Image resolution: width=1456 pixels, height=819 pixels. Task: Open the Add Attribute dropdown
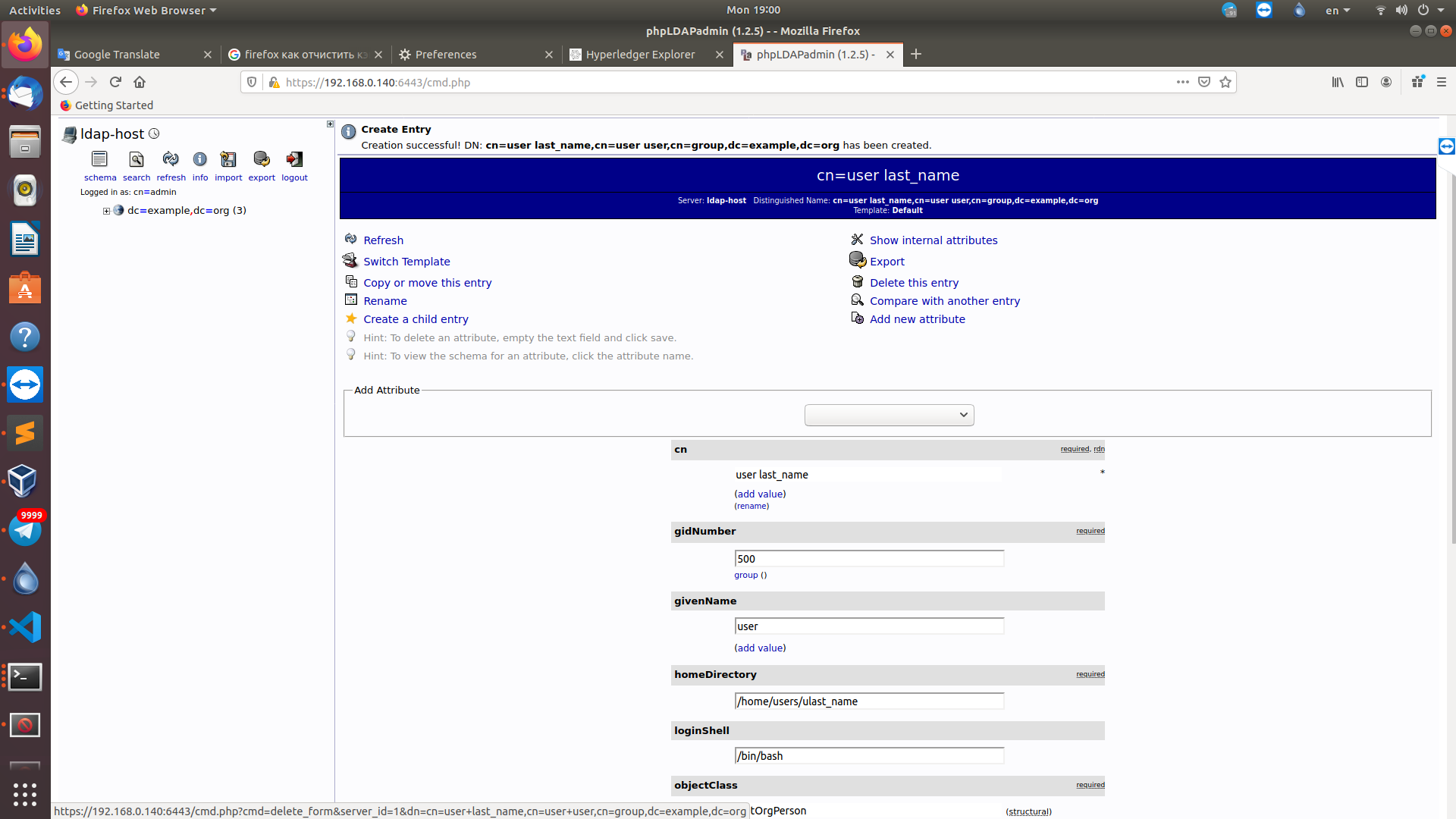pos(889,415)
